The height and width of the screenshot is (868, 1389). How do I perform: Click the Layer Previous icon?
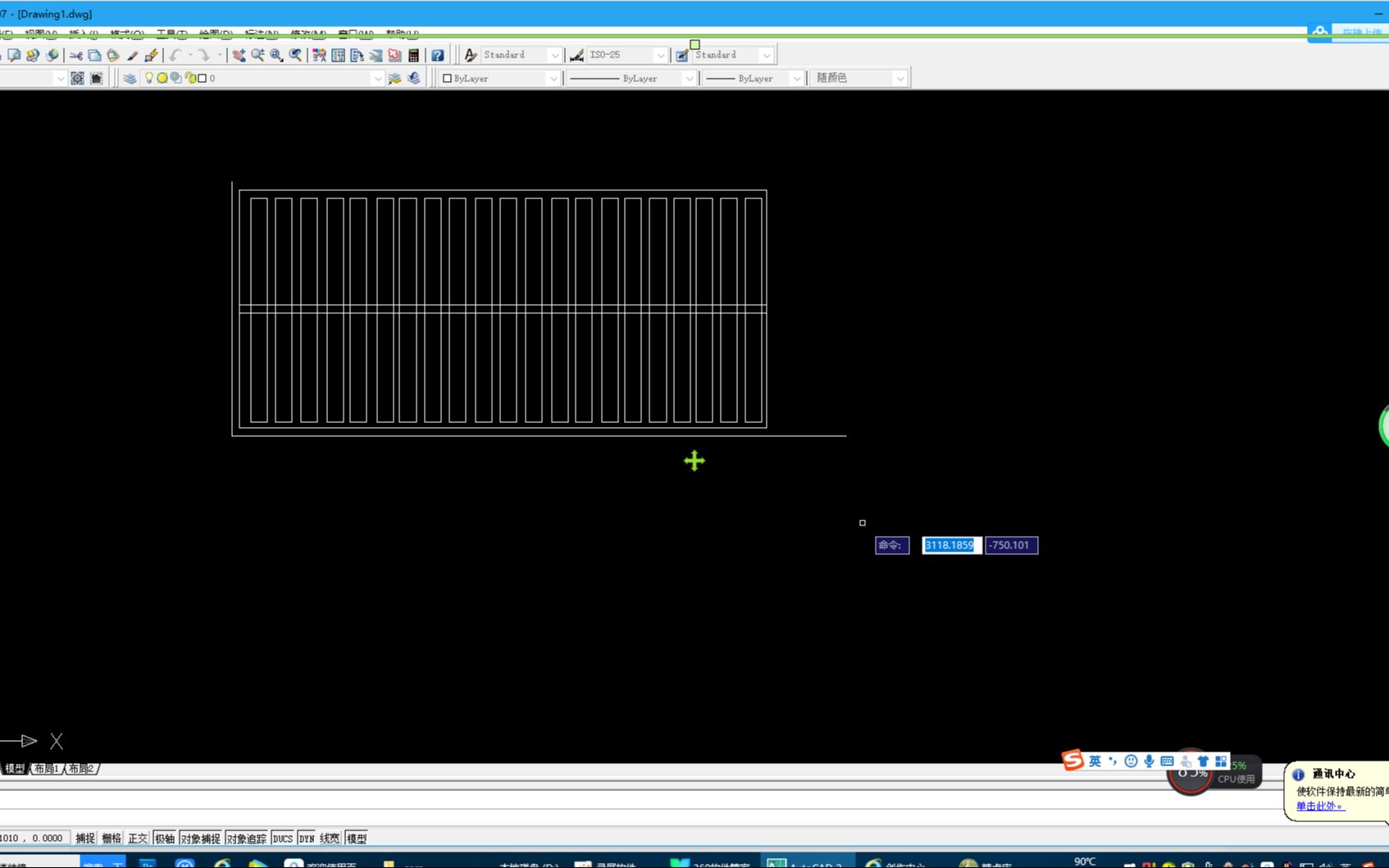[x=413, y=78]
